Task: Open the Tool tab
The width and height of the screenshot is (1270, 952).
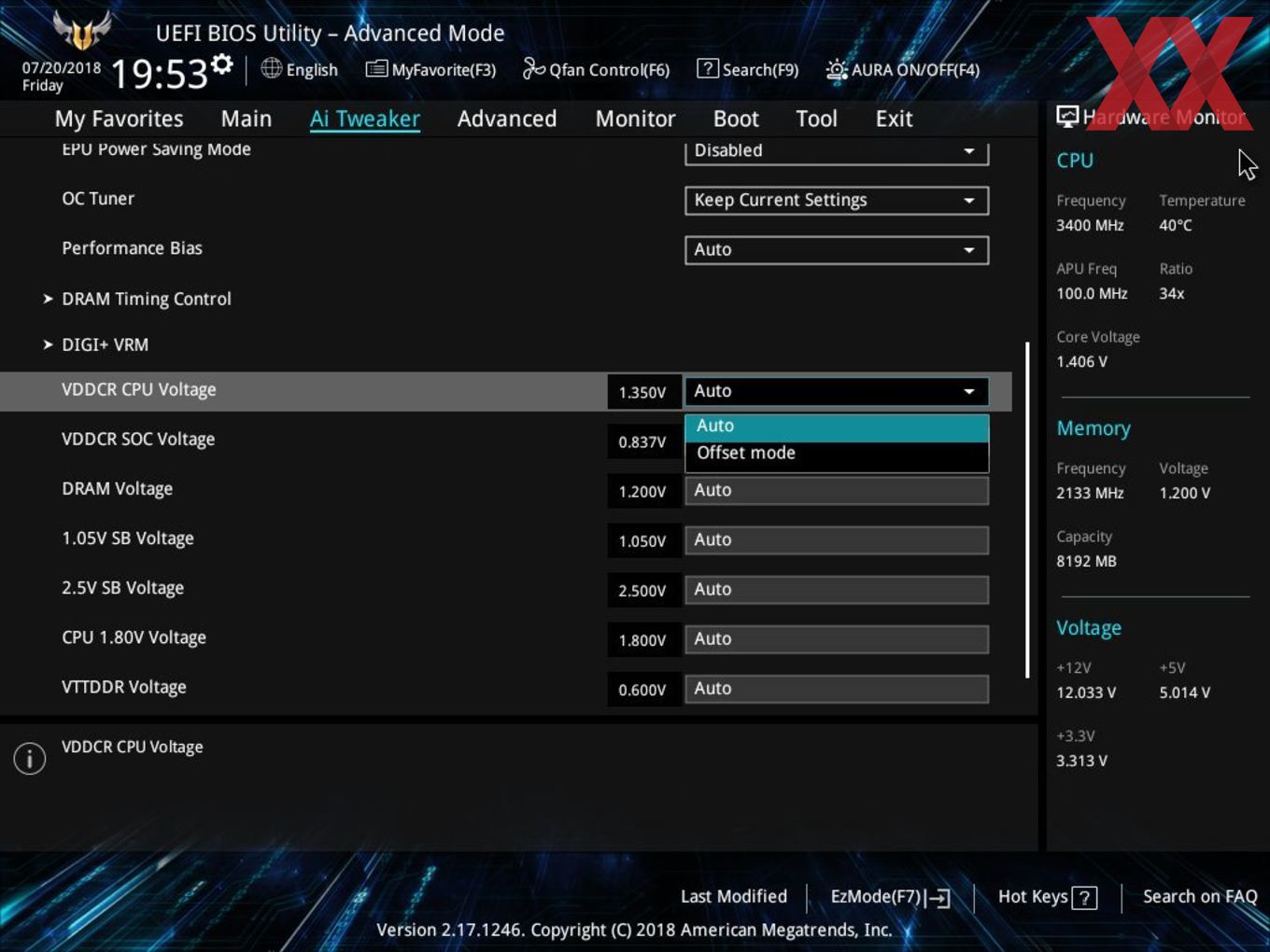Action: point(816,119)
